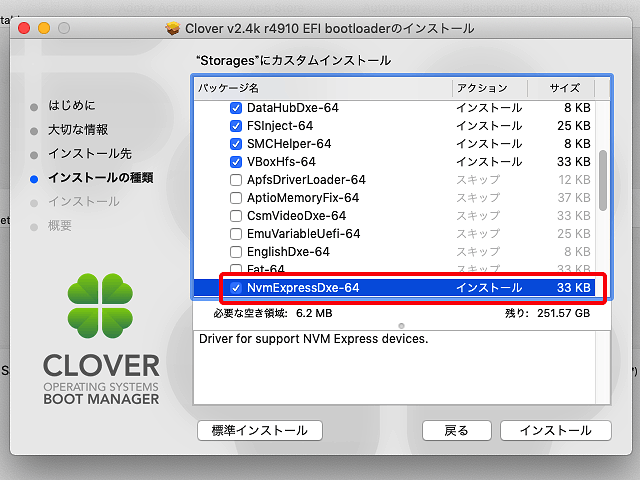640x480 pixels.
Task: Click the installer package icon in title bar
Action: [173, 29]
